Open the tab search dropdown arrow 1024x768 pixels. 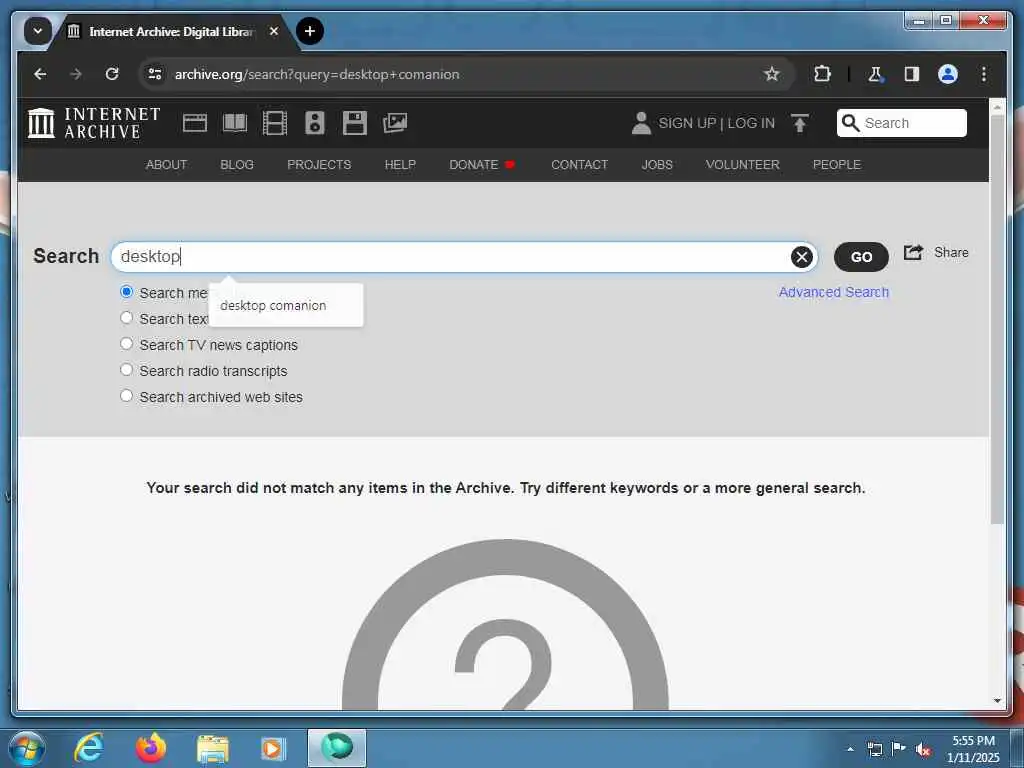click(38, 31)
